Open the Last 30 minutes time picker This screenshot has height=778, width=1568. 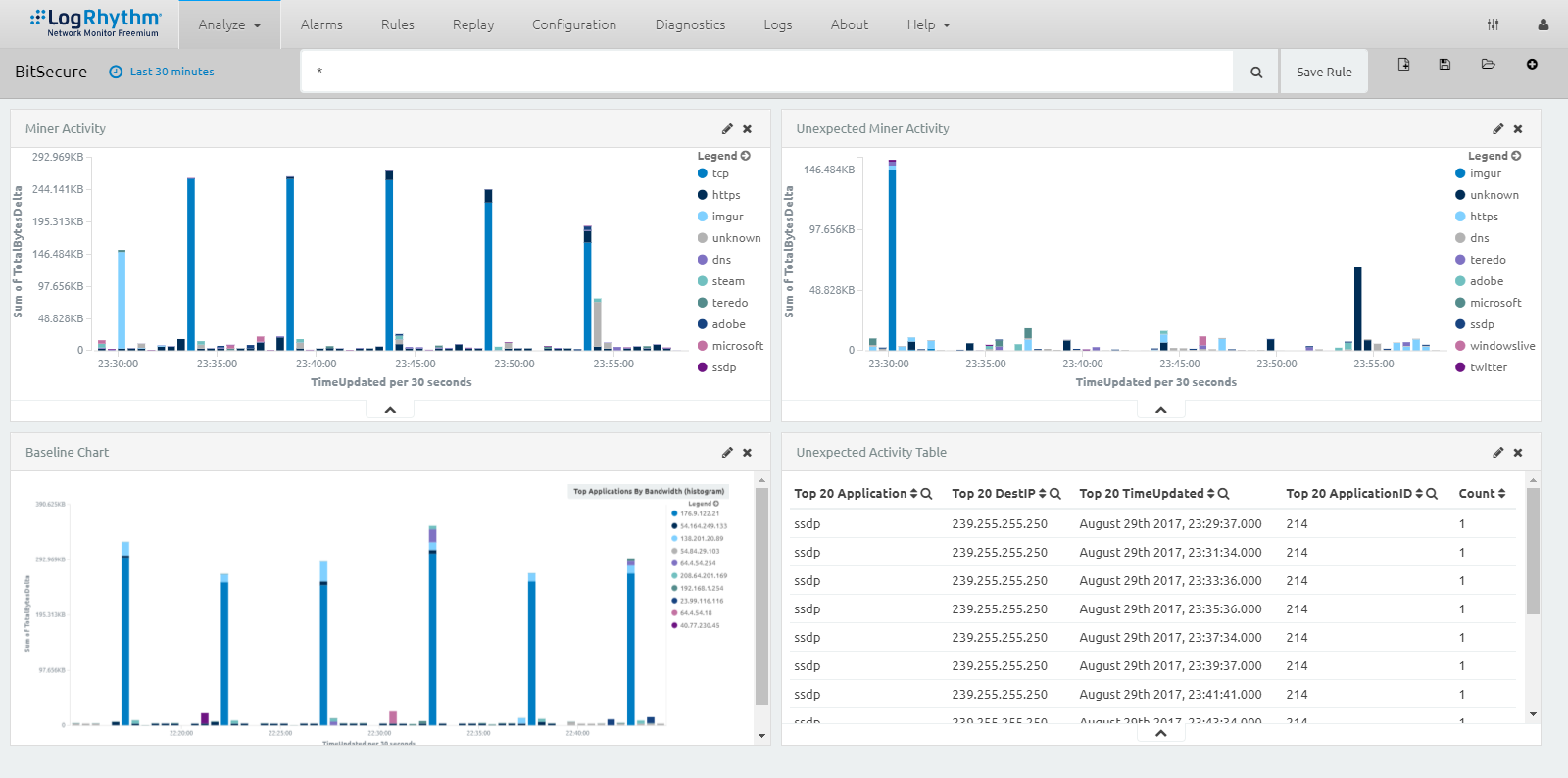(162, 72)
